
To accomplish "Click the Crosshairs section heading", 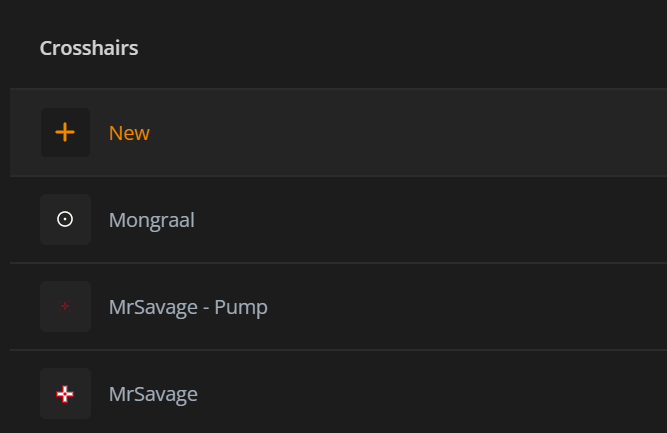I will 89,48.
